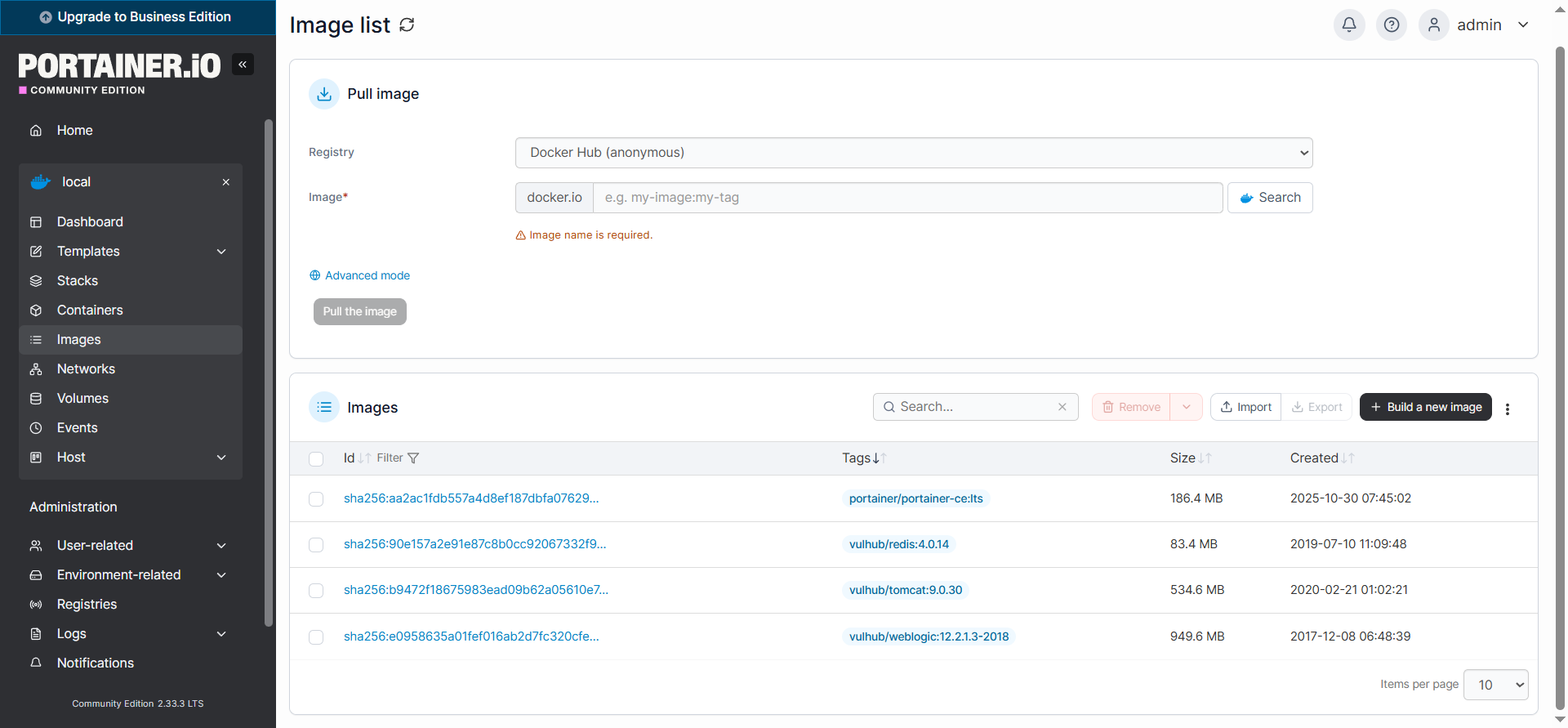Close the local environment with X
Viewport: 1568px width, 728px height.
click(226, 182)
